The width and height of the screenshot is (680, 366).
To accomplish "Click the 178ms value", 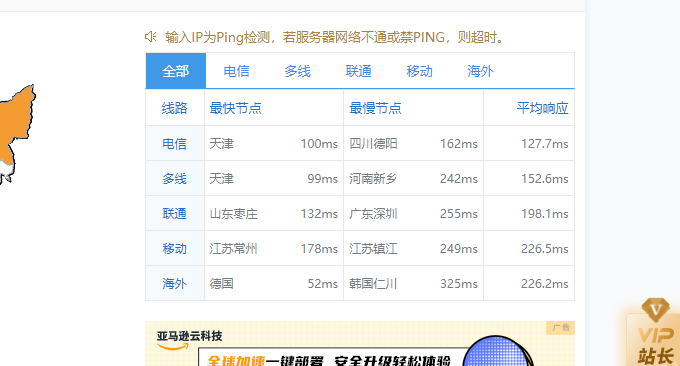I will [319, 248].
